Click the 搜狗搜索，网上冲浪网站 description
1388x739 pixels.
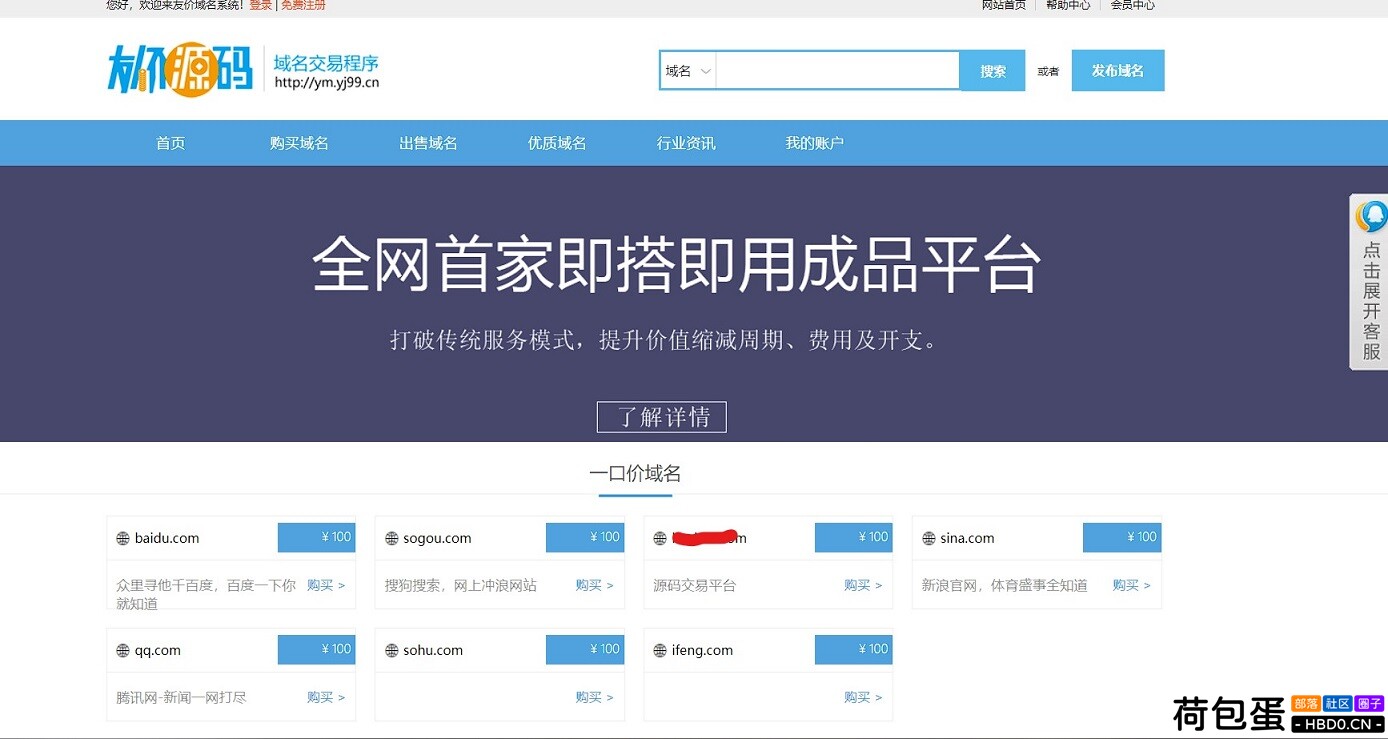pos(461,585)
